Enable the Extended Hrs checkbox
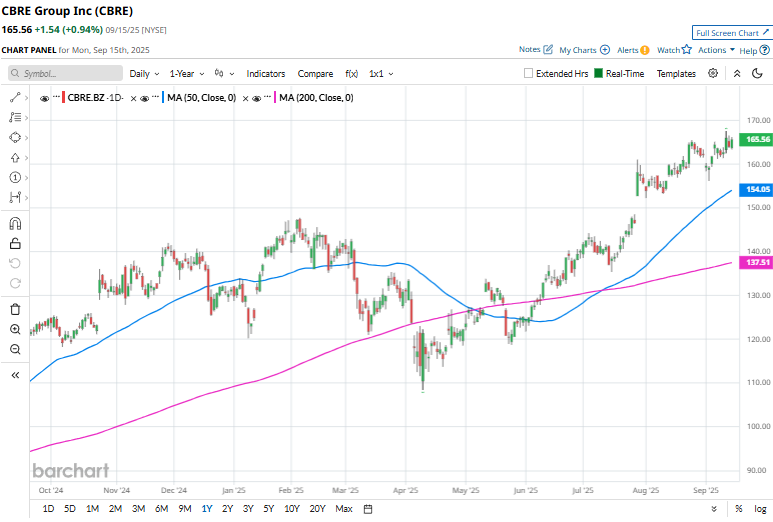The width and height of the screenshot is (773, 522). click(x=528, y=73)
